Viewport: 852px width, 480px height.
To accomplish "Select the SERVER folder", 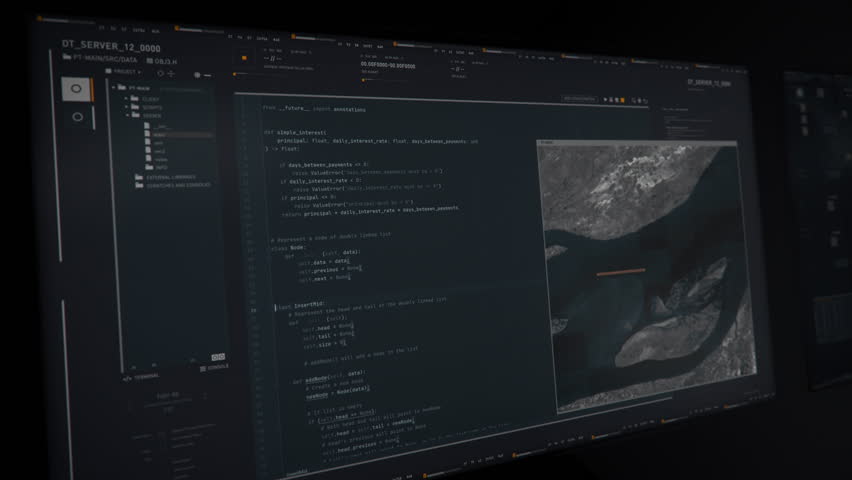I will pyautogui.click(x=147, y=115).
